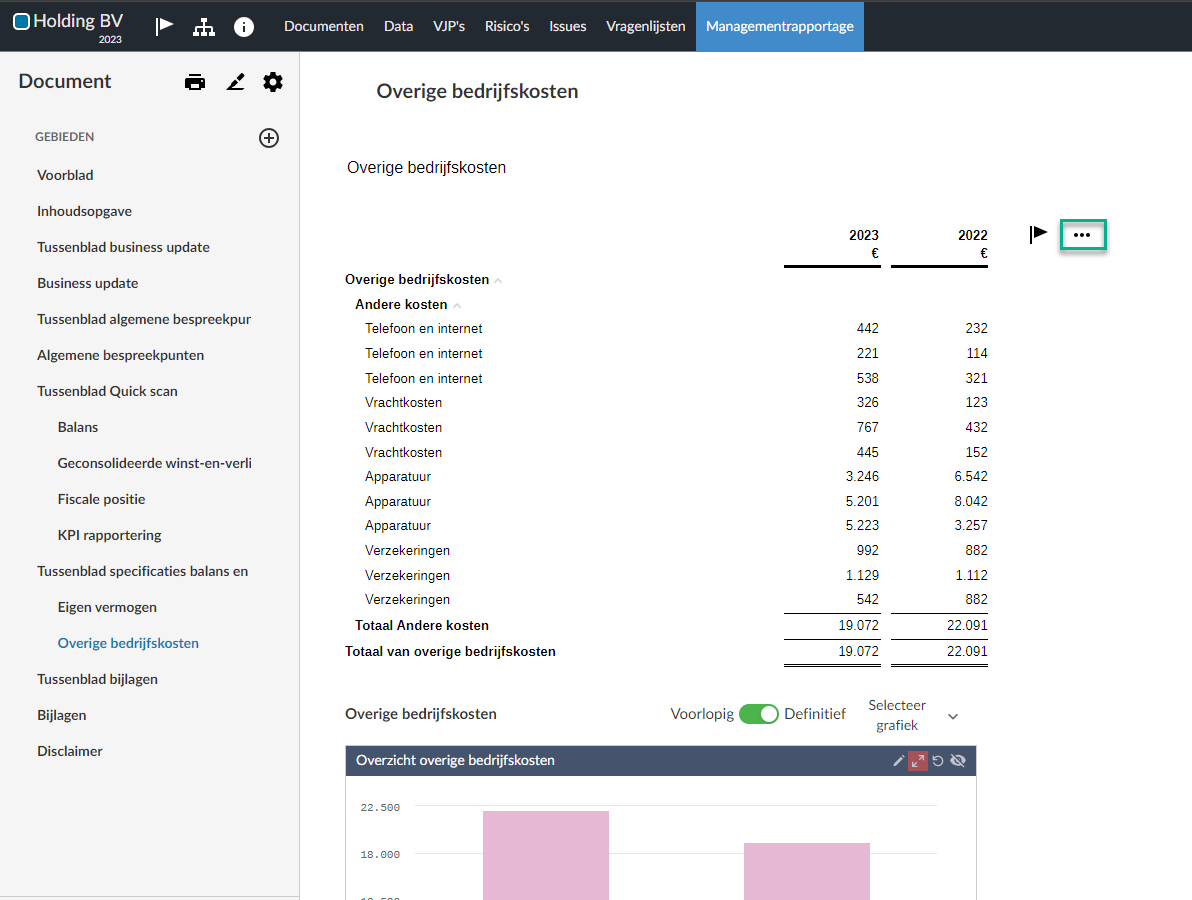1192x900 pixels.
Task: Open the Vragenlijsten menu
Action: [x=645, y=27]
